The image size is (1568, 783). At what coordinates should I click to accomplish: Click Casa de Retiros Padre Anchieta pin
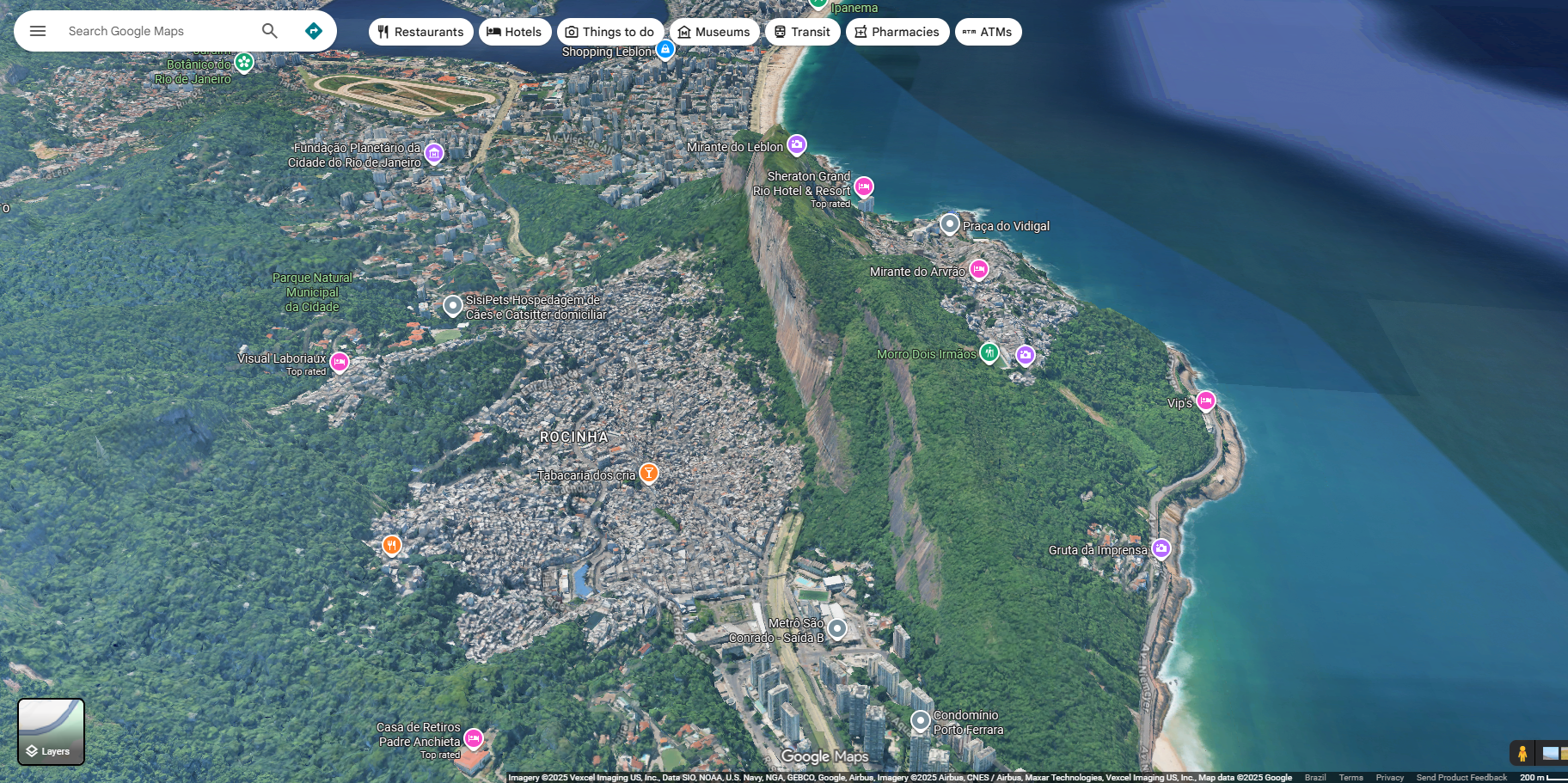point(474,739)
